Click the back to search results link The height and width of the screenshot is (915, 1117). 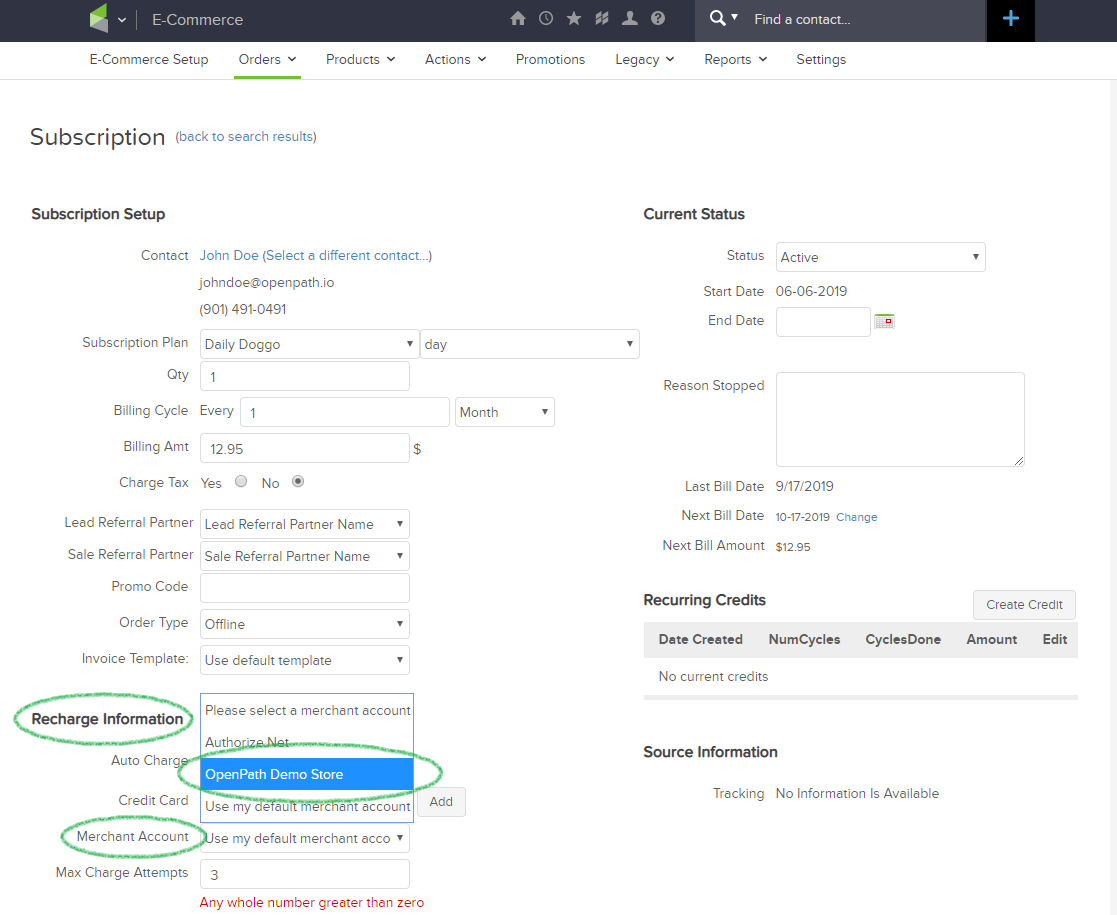246,136
